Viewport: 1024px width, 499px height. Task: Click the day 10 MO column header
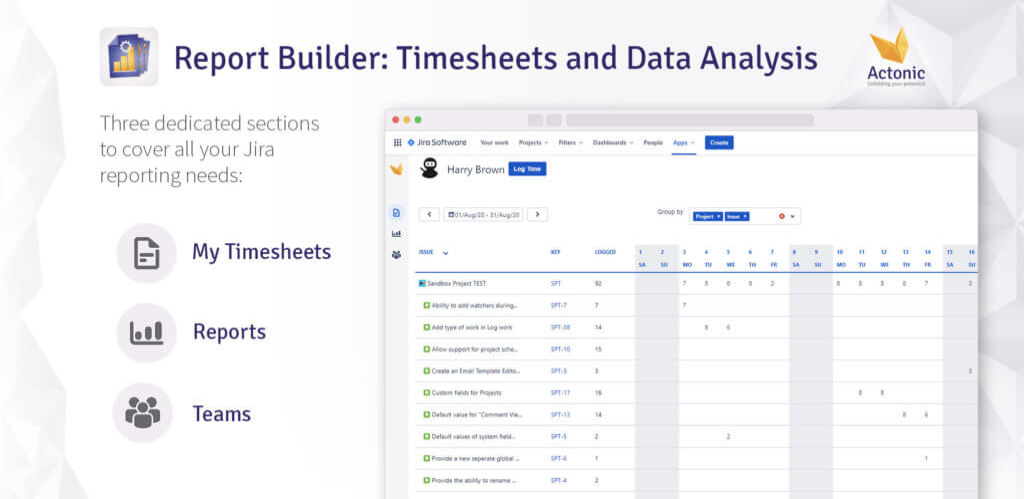[x=841, y=258]
